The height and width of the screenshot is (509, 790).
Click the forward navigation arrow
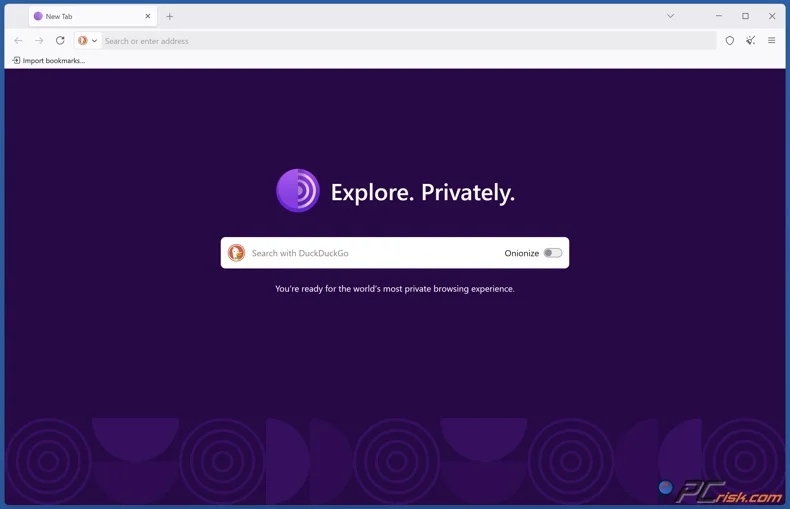tap(39, 41)
